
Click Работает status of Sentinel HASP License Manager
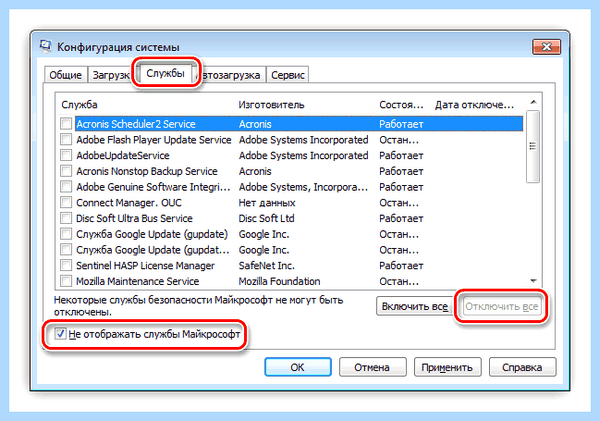[x=401, y=265]
